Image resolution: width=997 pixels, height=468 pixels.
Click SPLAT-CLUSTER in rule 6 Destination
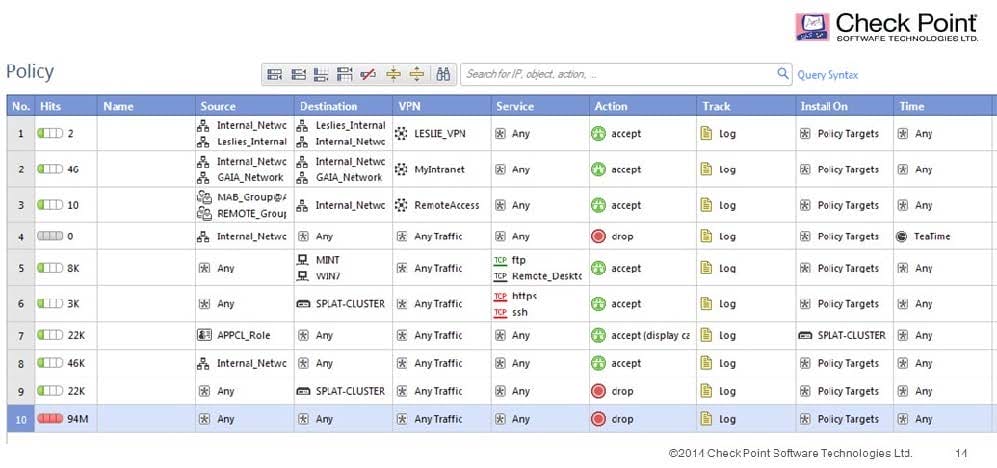pyautogui.click(x=350, y=304)
